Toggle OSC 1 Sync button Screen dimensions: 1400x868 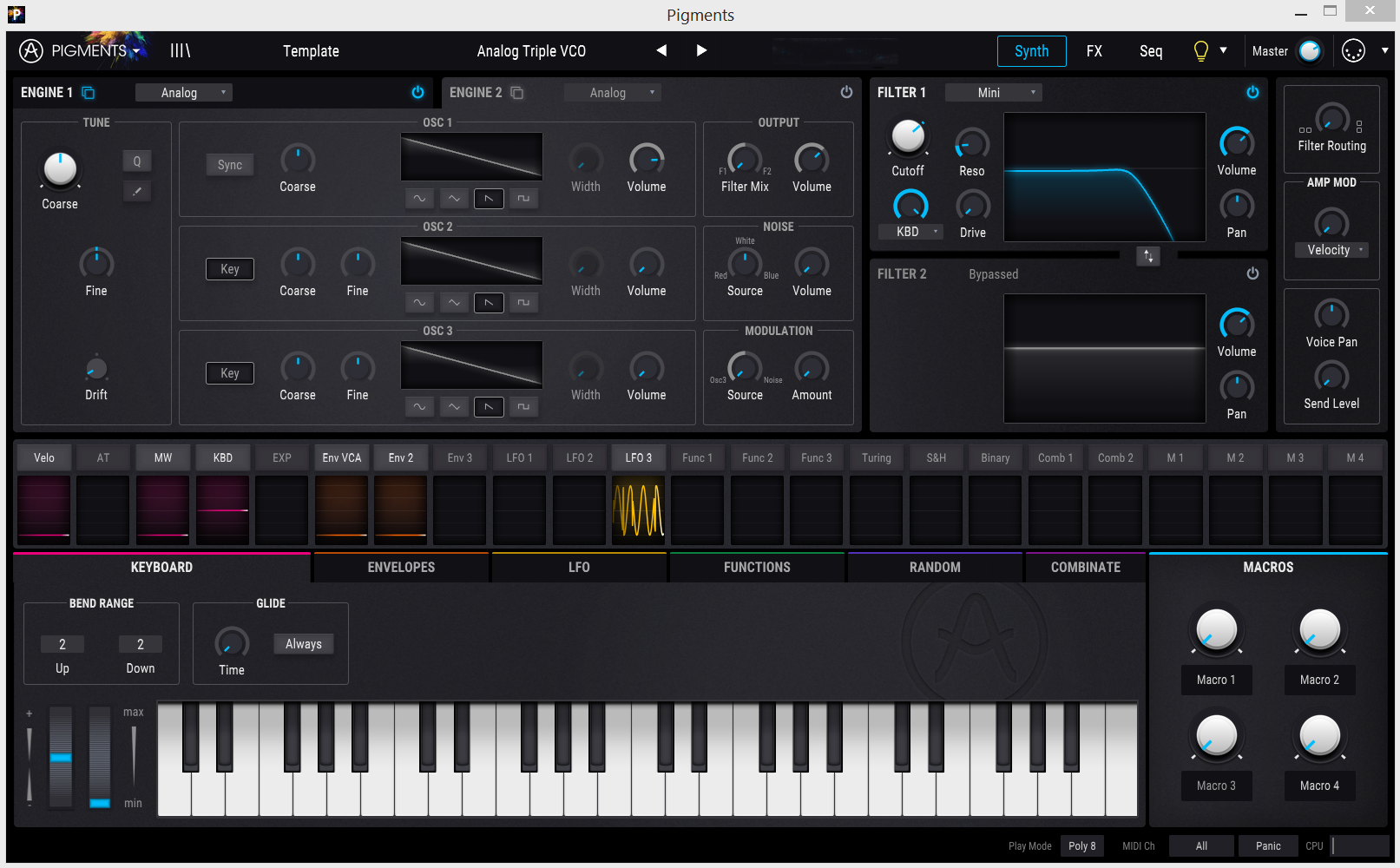pos(230,165)
